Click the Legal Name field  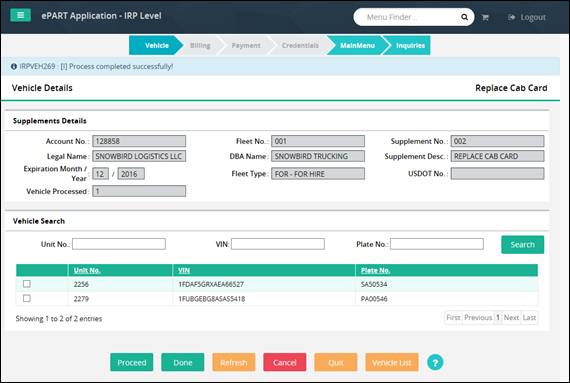(x=139, y=156)
